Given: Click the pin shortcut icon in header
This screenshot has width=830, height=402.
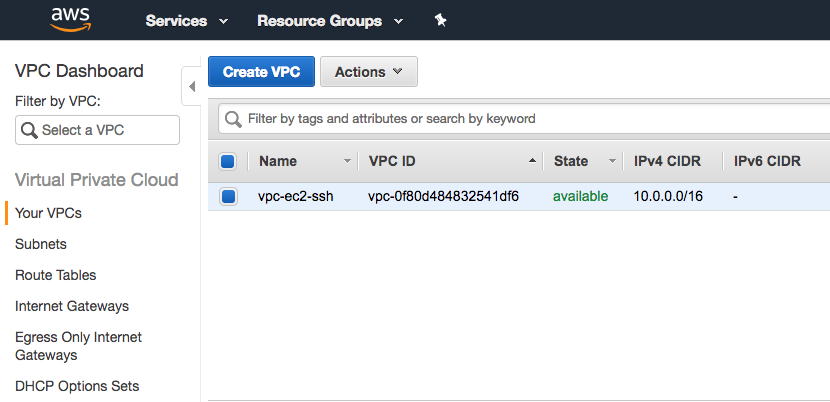Looking at the screenshot, I should pos(440,21).
